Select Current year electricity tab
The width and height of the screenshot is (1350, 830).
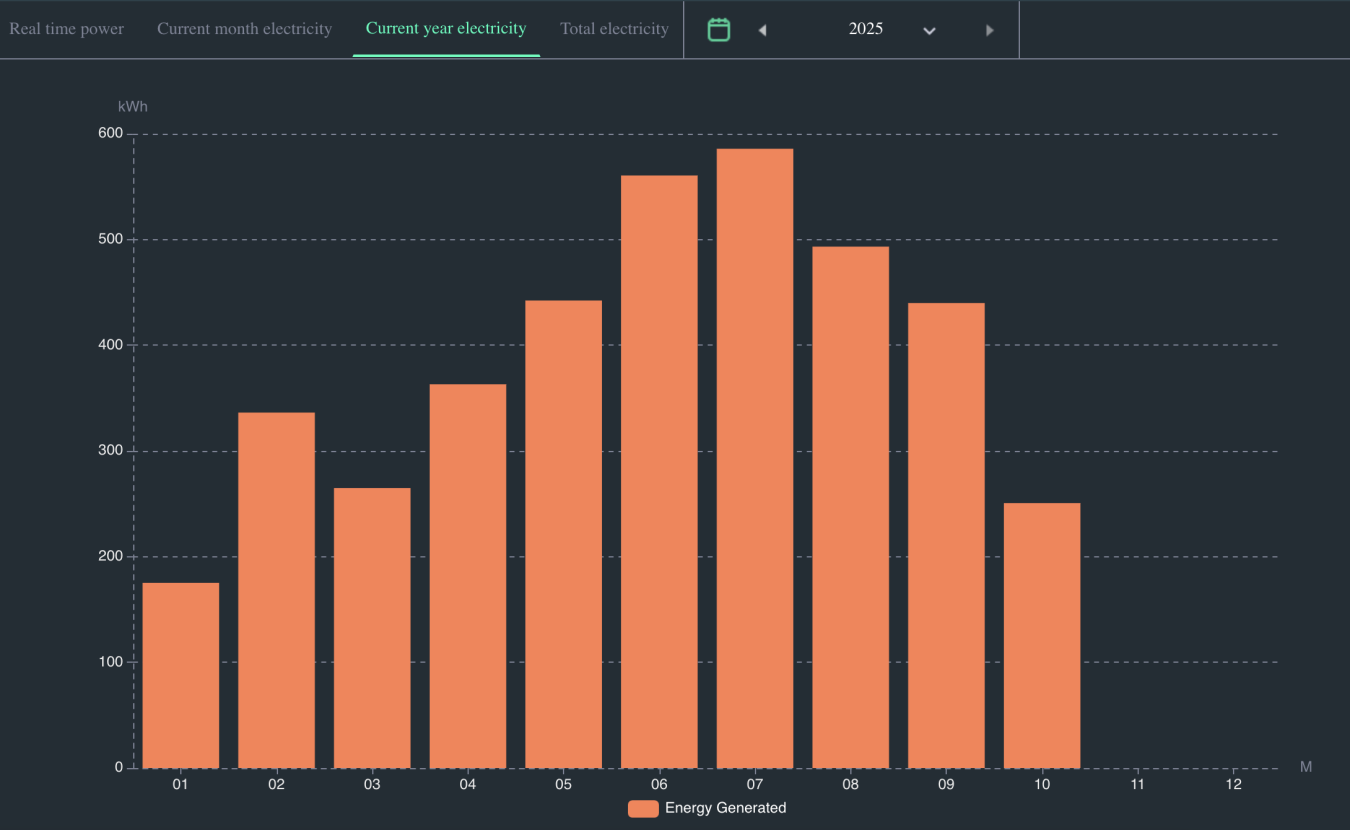click(x=446, y=29)
